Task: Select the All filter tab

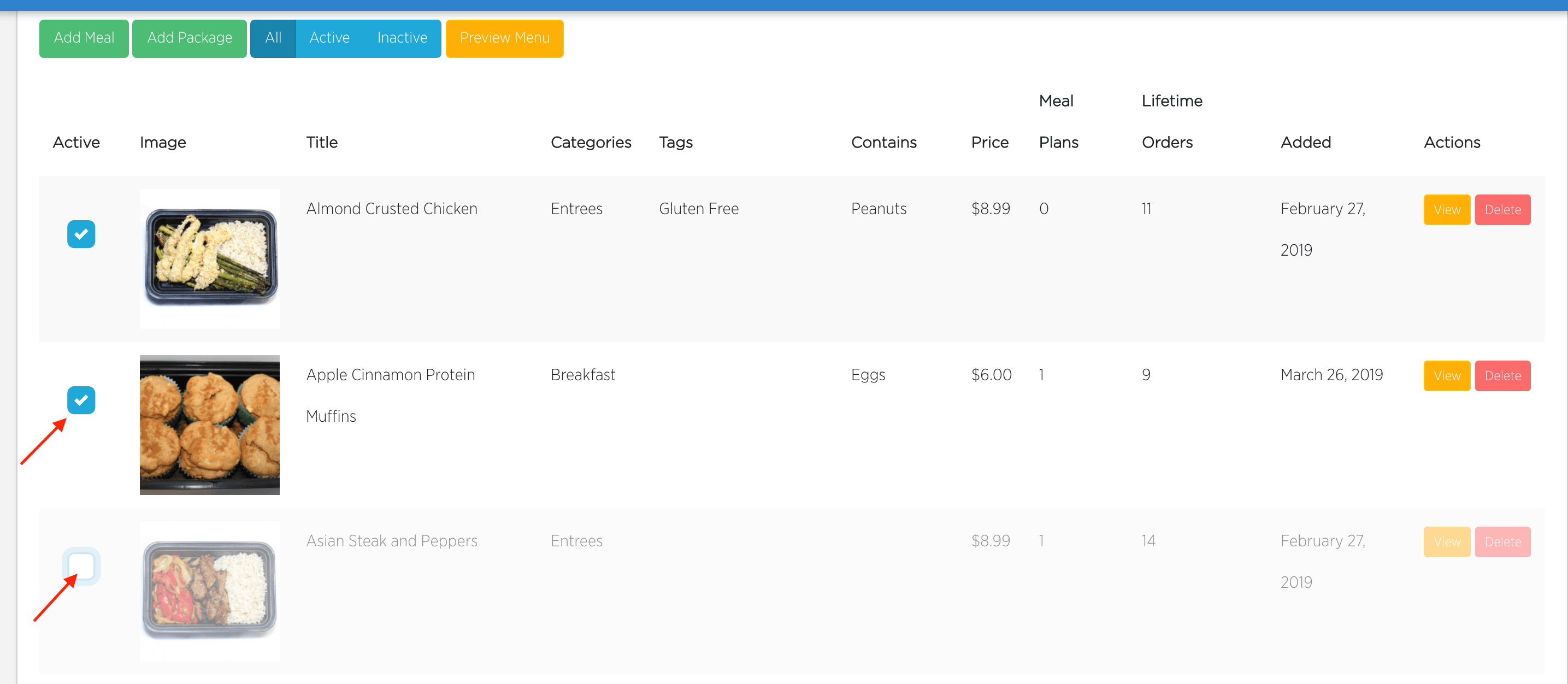Action: 273,38
